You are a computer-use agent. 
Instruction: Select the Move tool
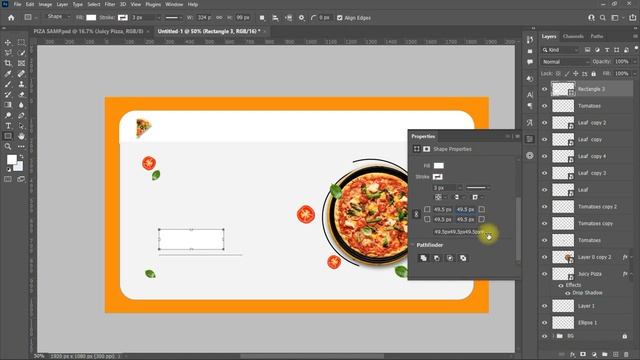coord(8,42)
